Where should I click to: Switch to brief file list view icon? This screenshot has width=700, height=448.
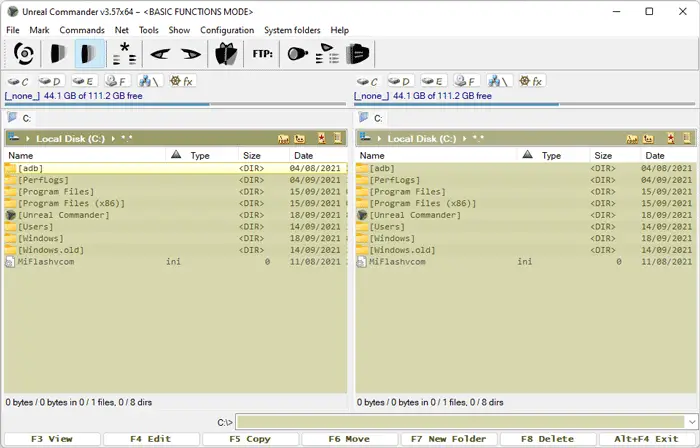click(x=58, y=54)
